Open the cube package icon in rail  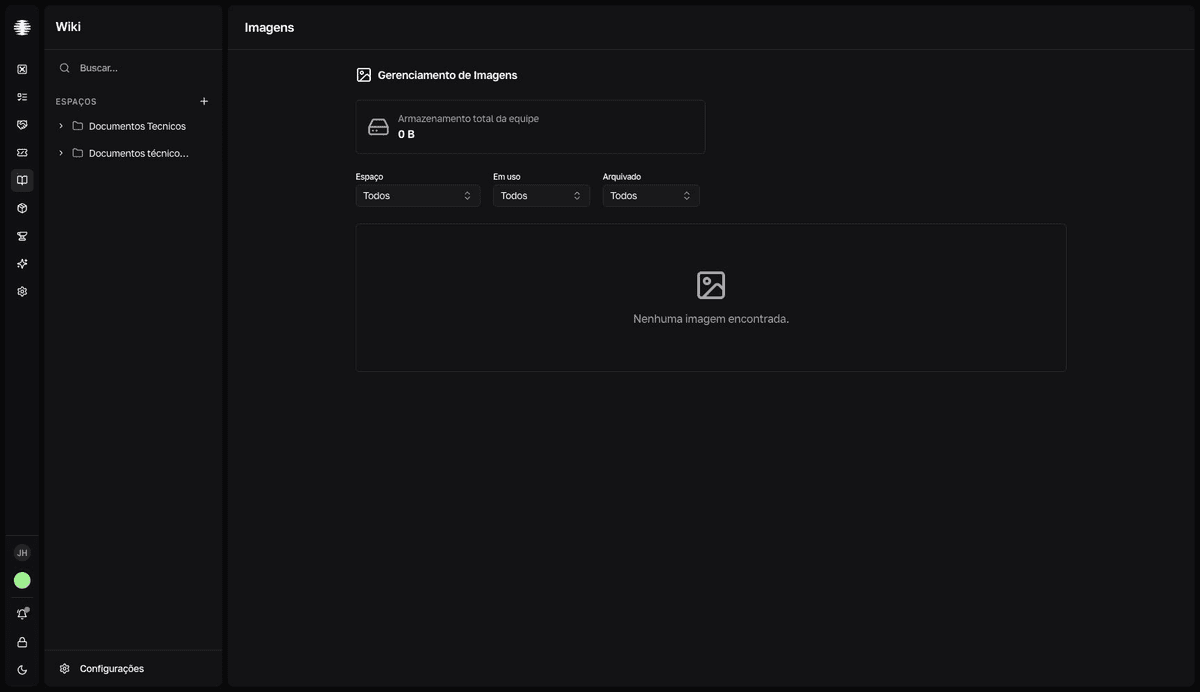point(22,208)
